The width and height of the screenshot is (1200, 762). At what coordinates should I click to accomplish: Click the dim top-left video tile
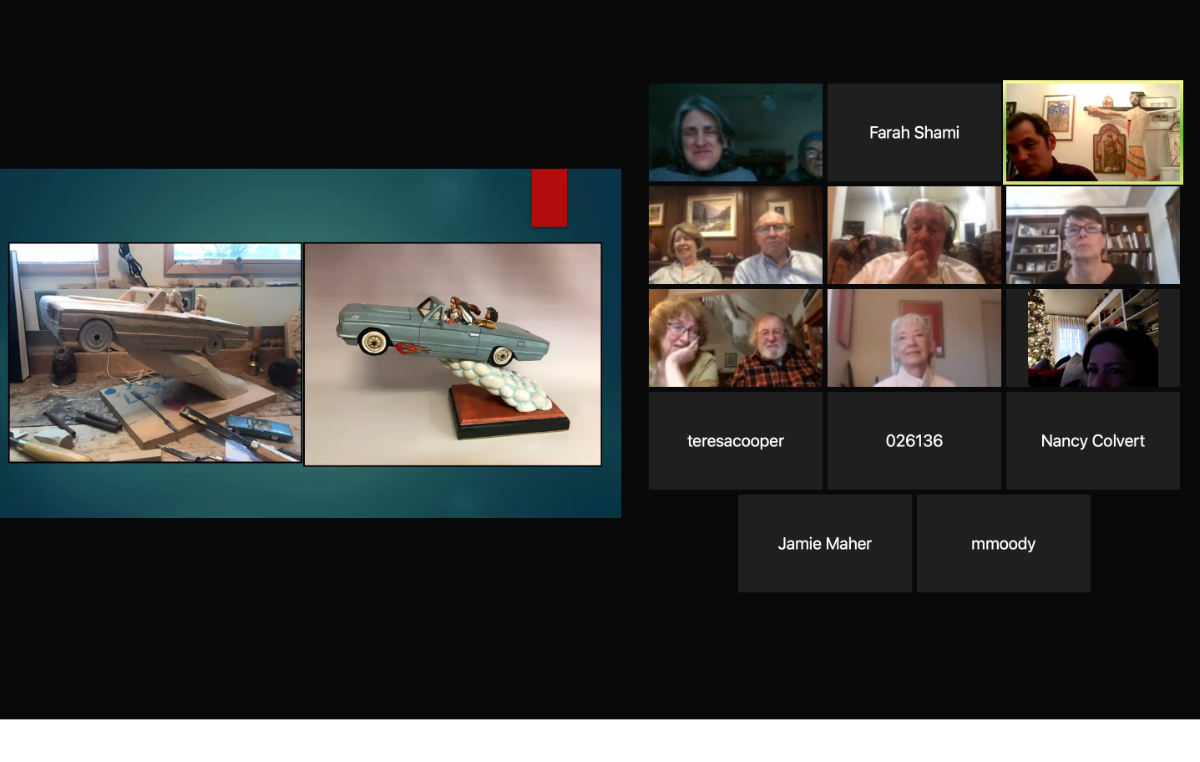[x=735, y=131]
